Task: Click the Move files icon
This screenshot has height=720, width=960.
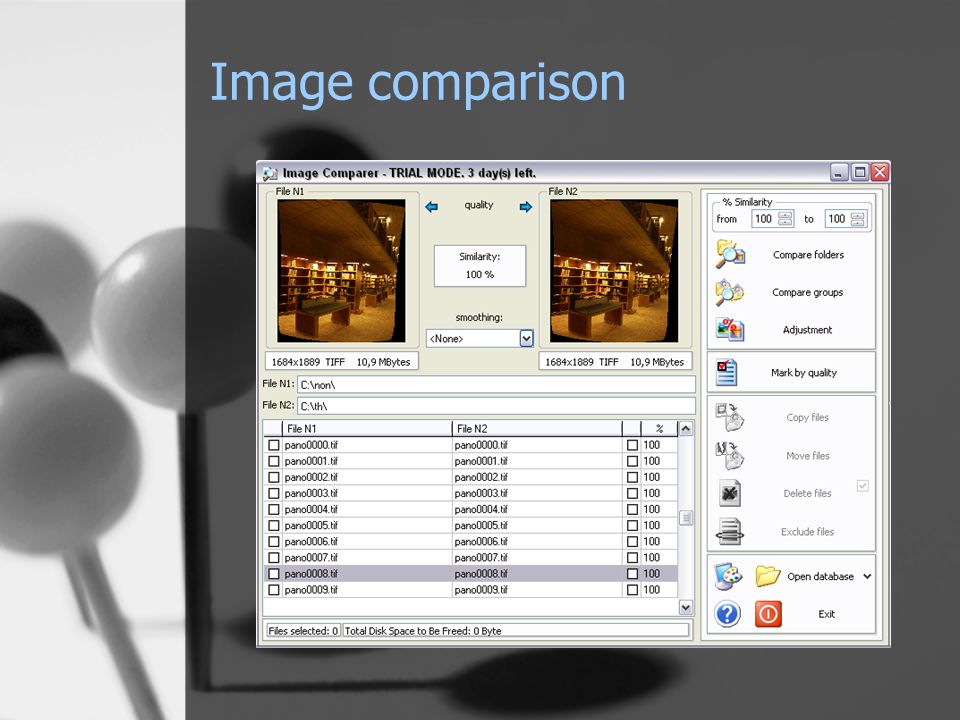Action: [x=730, y=456]
